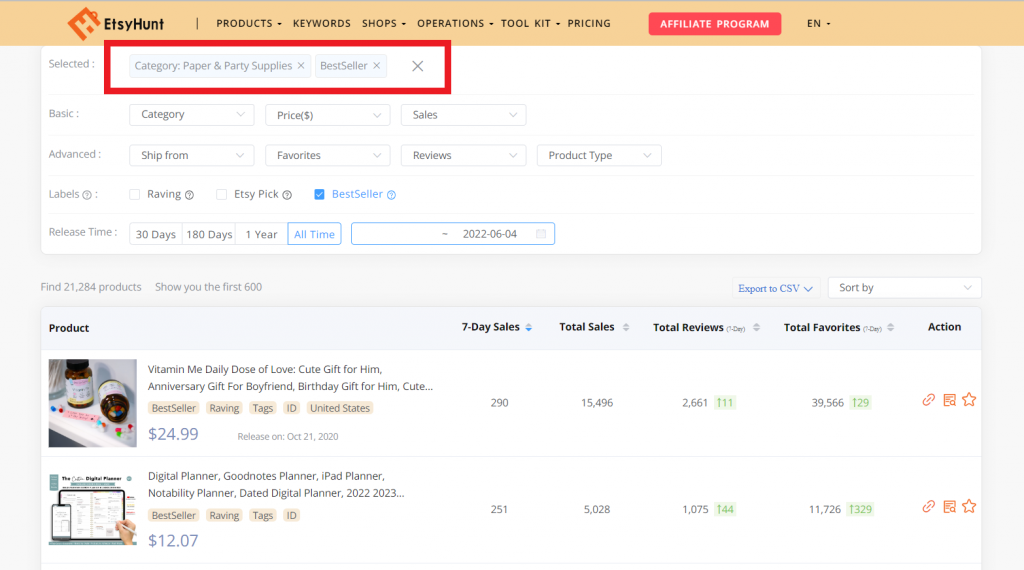
Task: Sort by 7-Day Sales column arrows
Action: click(529, 328)
